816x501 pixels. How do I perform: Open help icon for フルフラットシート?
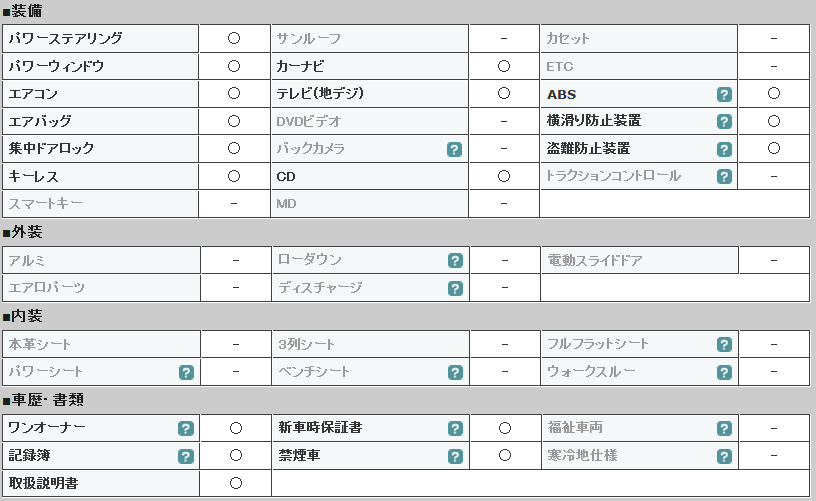724,344
